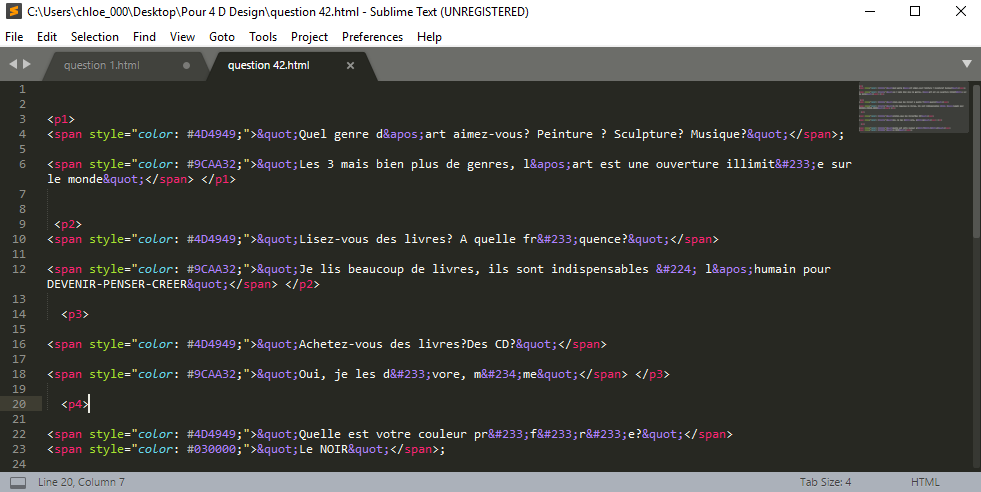Open Tab Size: 4 indentation menu

click(x=825, y=482)
